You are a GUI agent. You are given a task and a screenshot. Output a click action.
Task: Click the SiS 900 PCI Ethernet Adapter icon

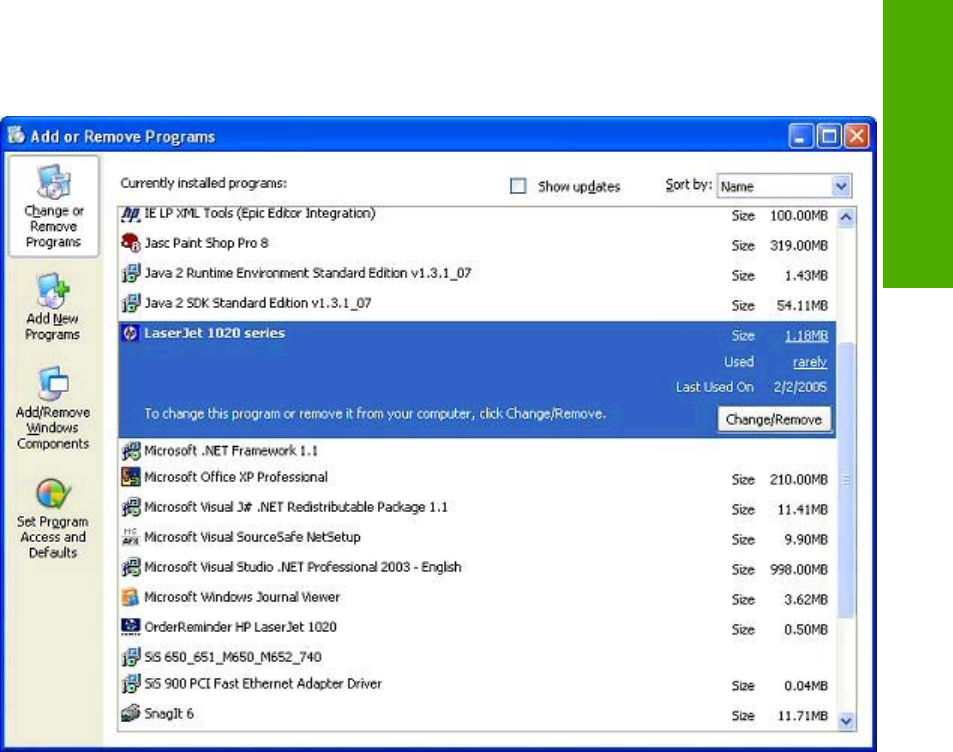coord(131,684)
